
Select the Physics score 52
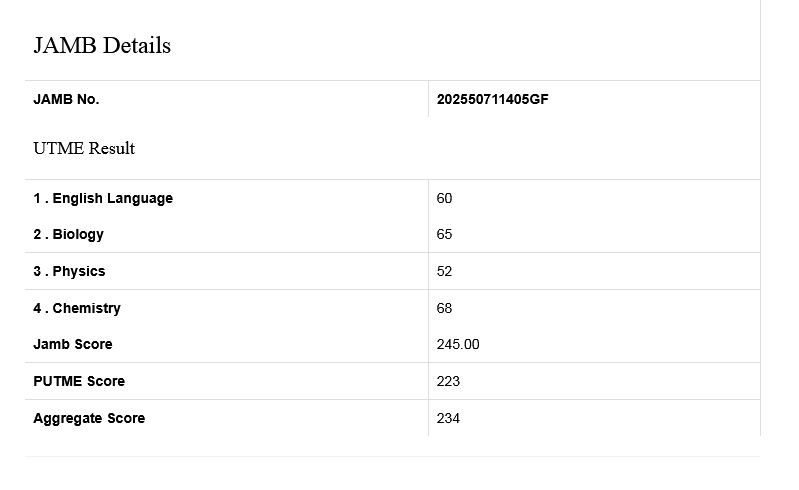[445, 271]
